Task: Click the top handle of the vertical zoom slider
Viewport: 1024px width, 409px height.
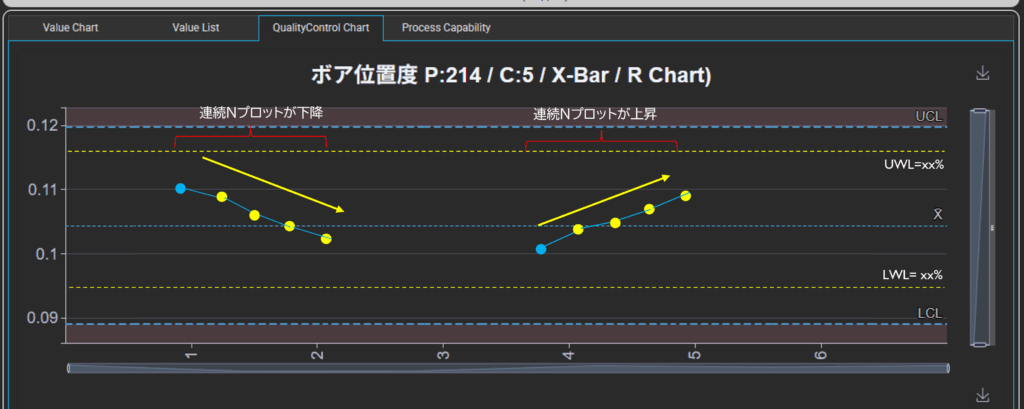Action: coord(981,110)
